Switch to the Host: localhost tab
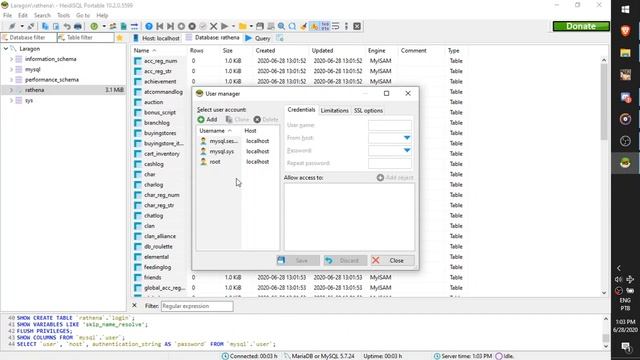 tap(157, 38)
